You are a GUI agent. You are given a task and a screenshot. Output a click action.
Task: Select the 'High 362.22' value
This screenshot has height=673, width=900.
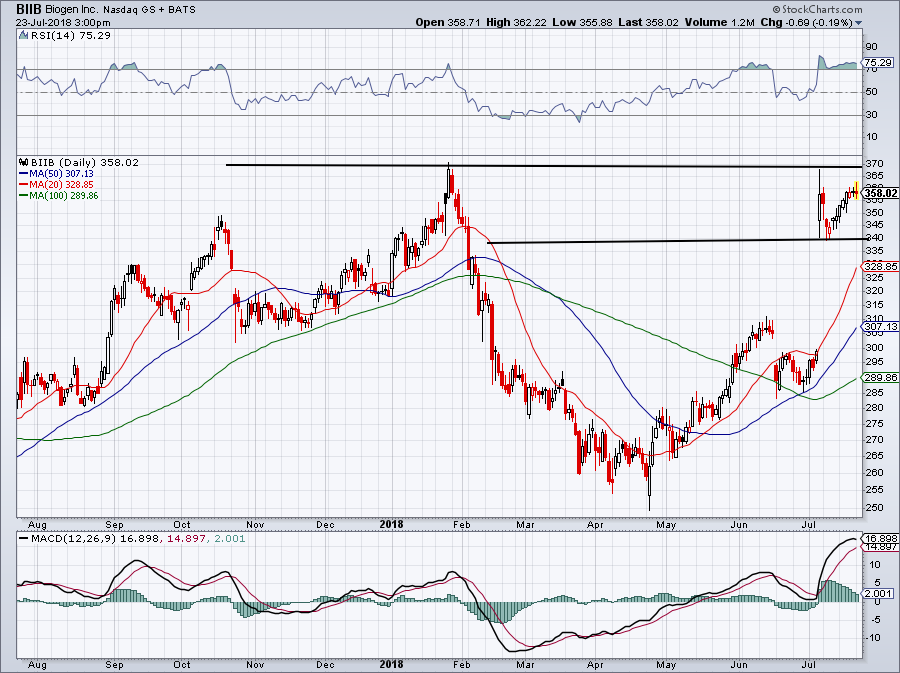[516, 22]
